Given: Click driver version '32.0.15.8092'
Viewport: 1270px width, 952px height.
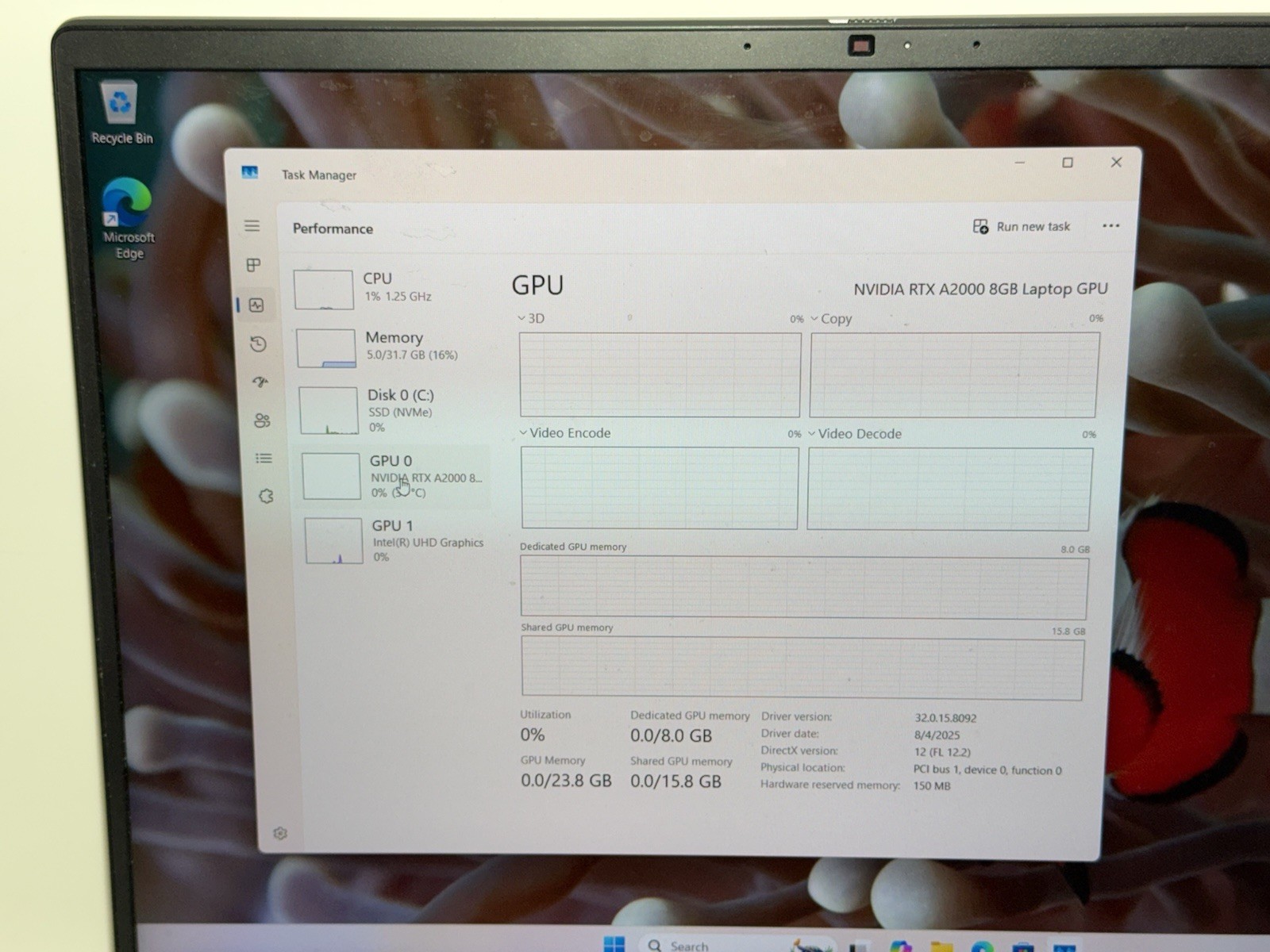Looking at the screenshot, I should pos(945,718).
